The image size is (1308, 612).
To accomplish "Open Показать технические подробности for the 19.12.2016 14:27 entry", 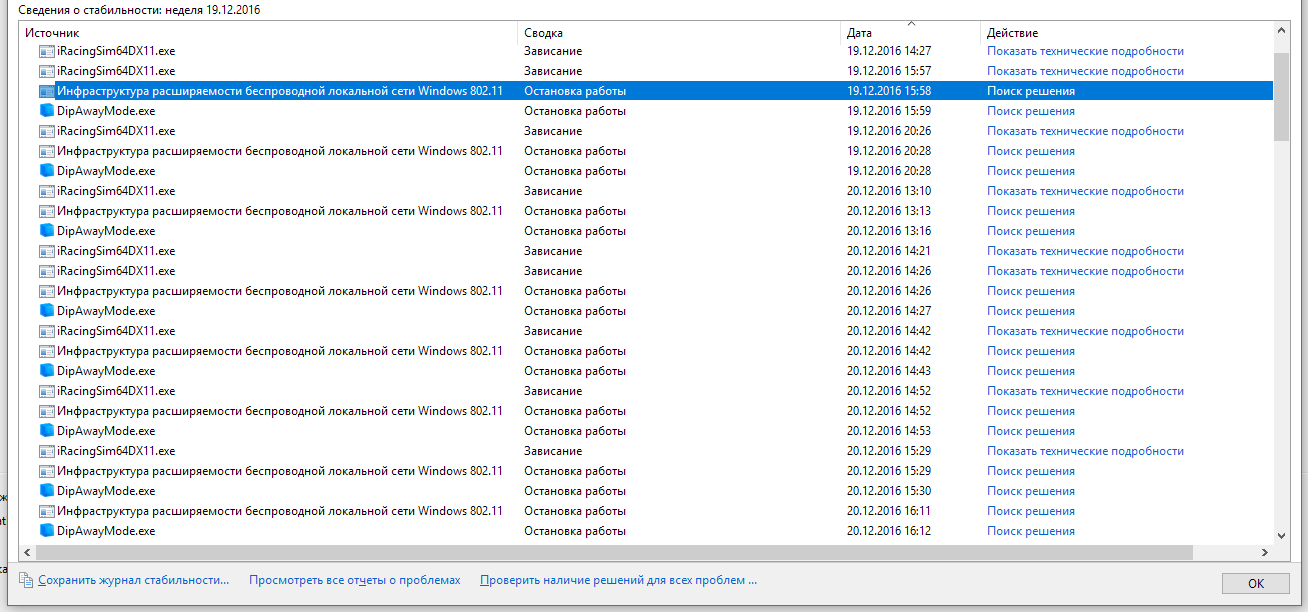I will (x=1085, y=51).
